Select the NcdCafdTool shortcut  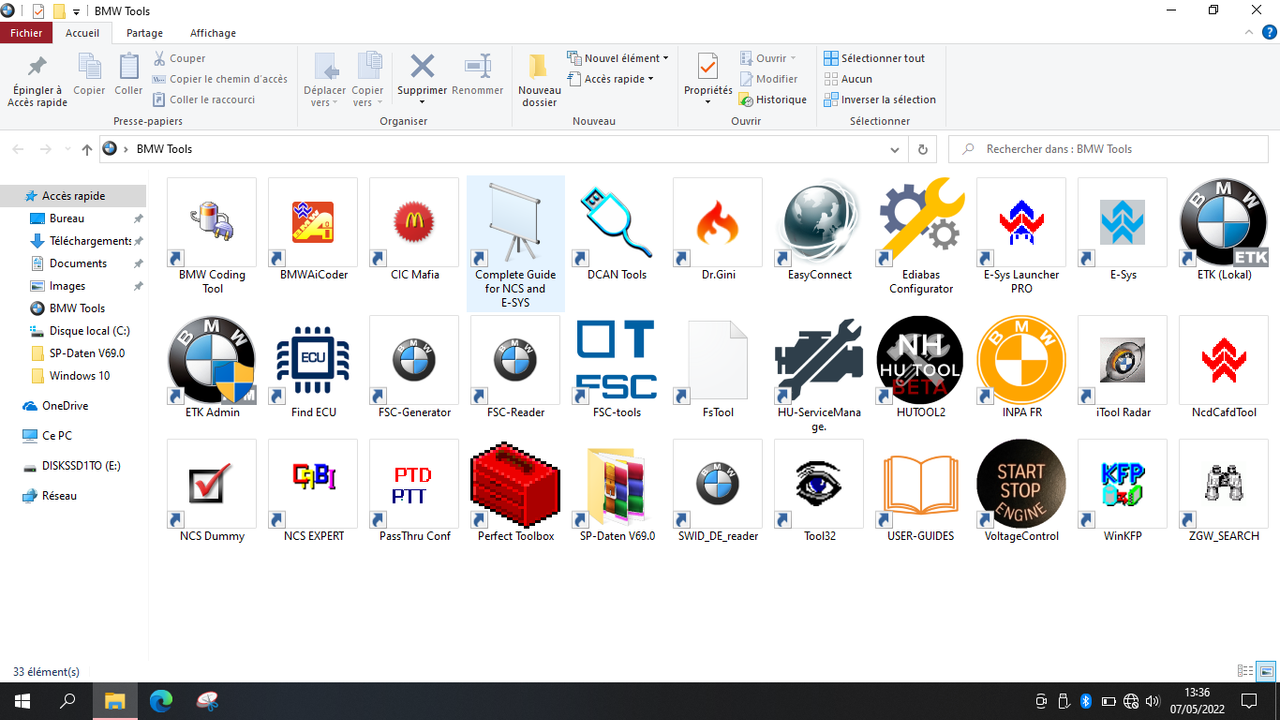(1224, 367)
